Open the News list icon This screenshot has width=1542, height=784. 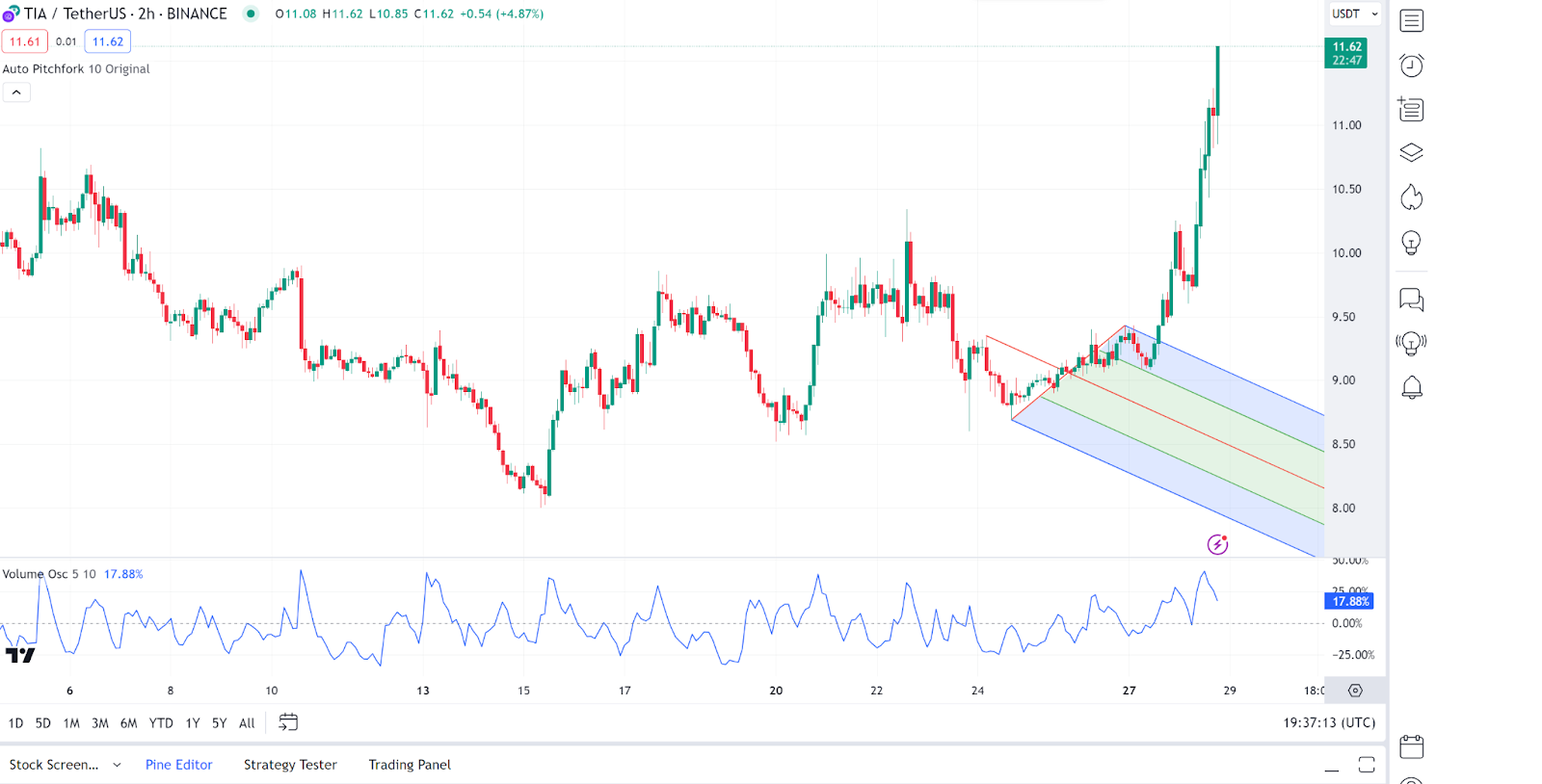click(x=1411, y=109)
